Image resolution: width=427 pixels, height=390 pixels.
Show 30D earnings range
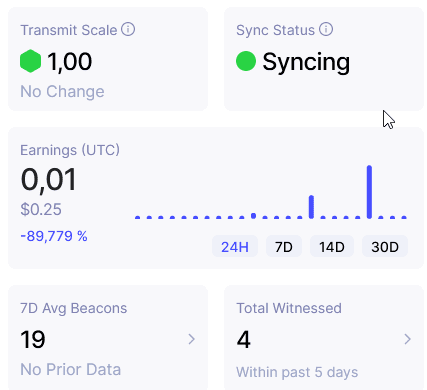click(385, 247)
